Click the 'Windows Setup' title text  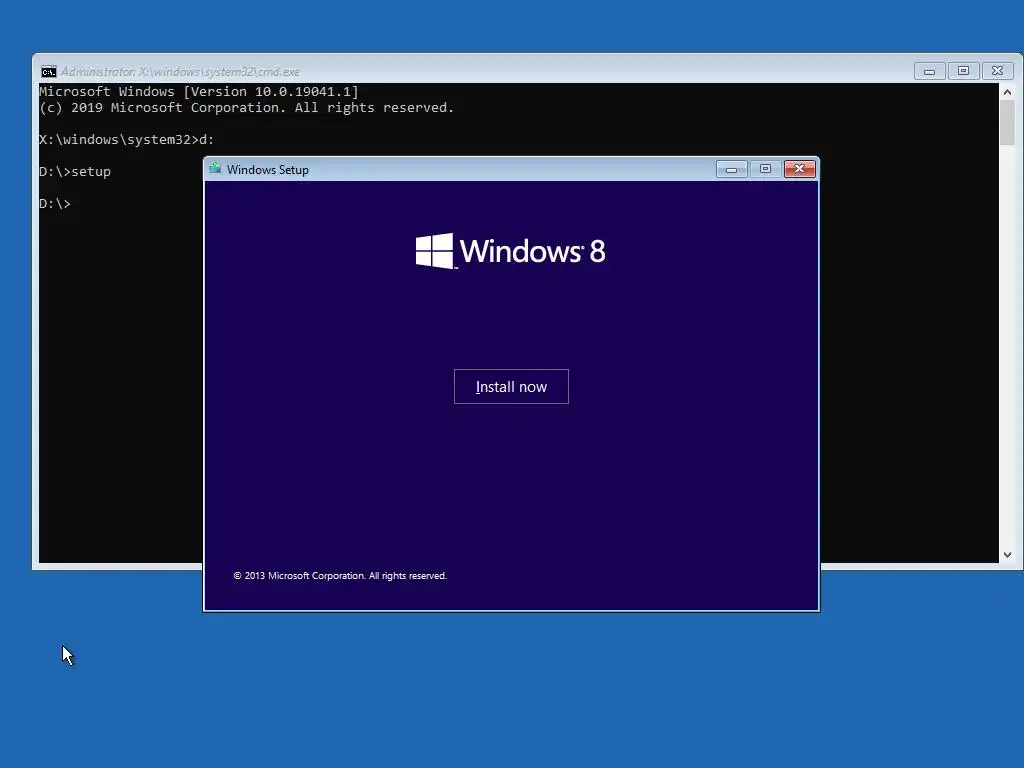[268, 170]
